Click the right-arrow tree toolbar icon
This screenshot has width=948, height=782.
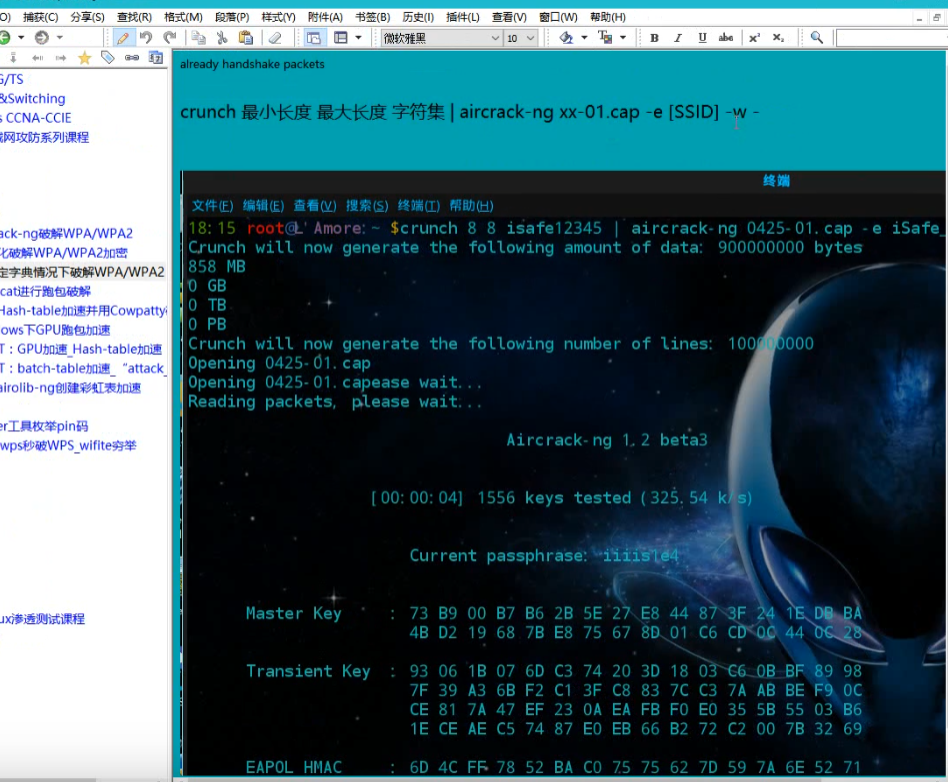(x=60, y=57)
